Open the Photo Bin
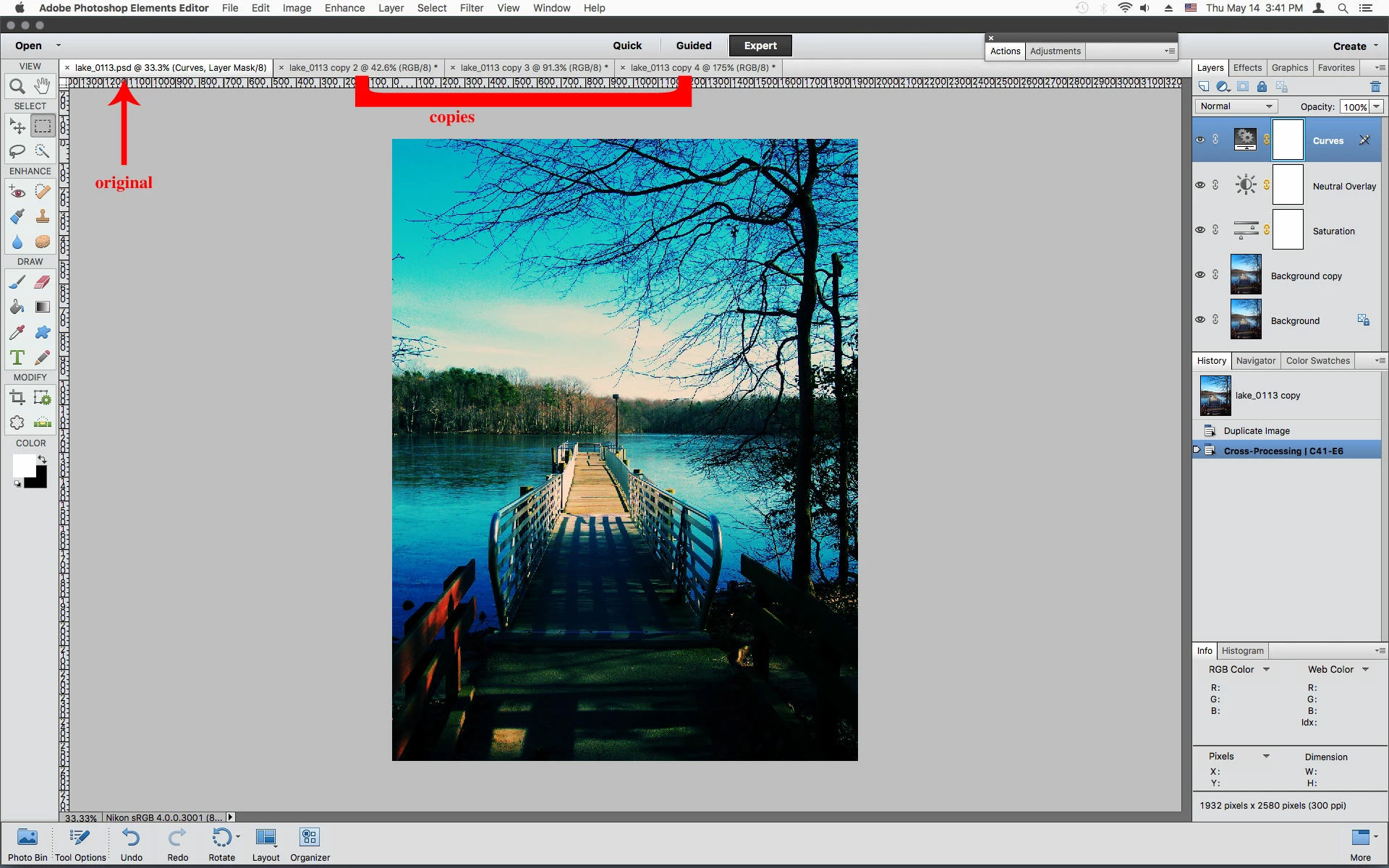Image resolution: width=1389 pixels, height=868 pixels. (x=27, y=844)
